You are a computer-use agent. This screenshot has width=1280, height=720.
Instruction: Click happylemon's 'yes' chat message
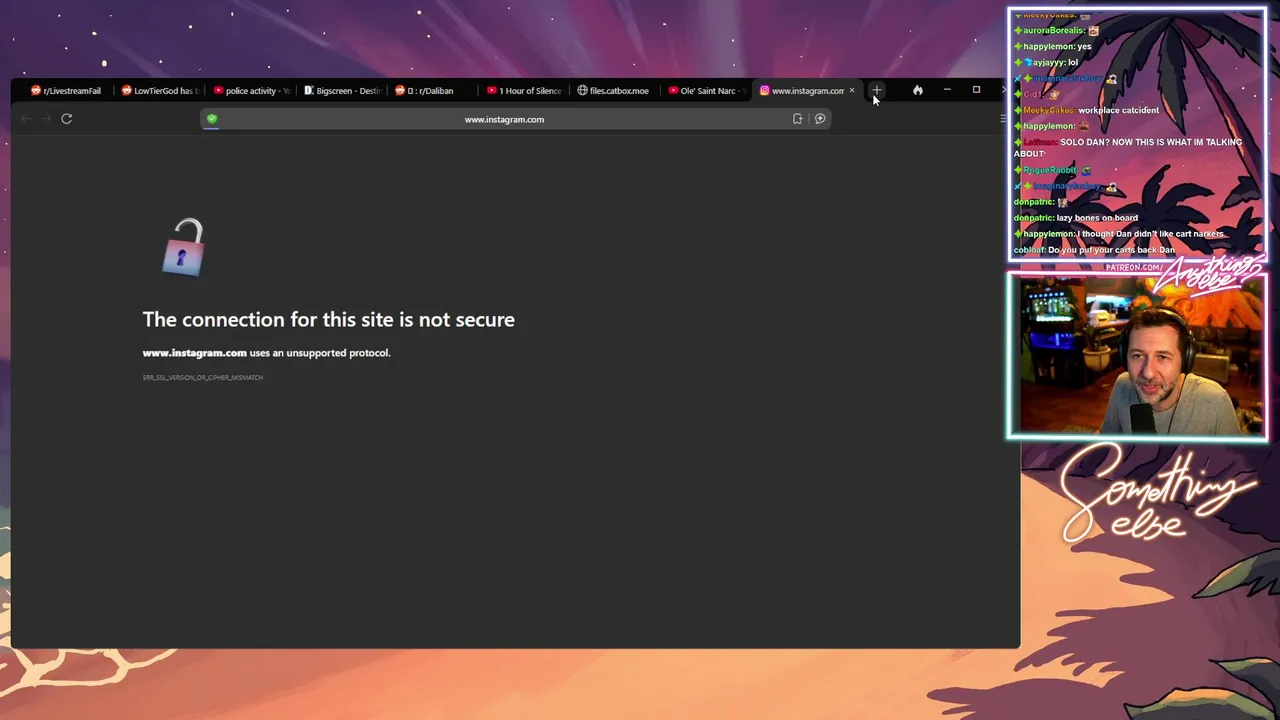pyautogui.click(x=1084, y=46)
